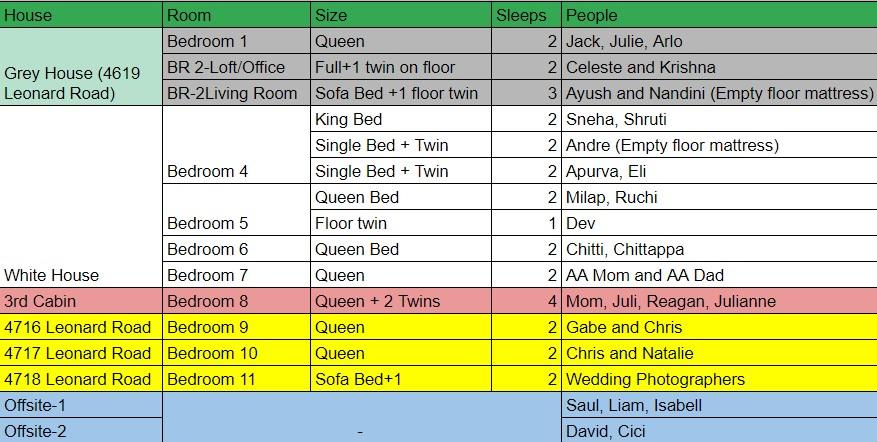Select the House header cell
The height and width of the screenshot is (442, 877).
pyautogui.click(x=81, y=15)
